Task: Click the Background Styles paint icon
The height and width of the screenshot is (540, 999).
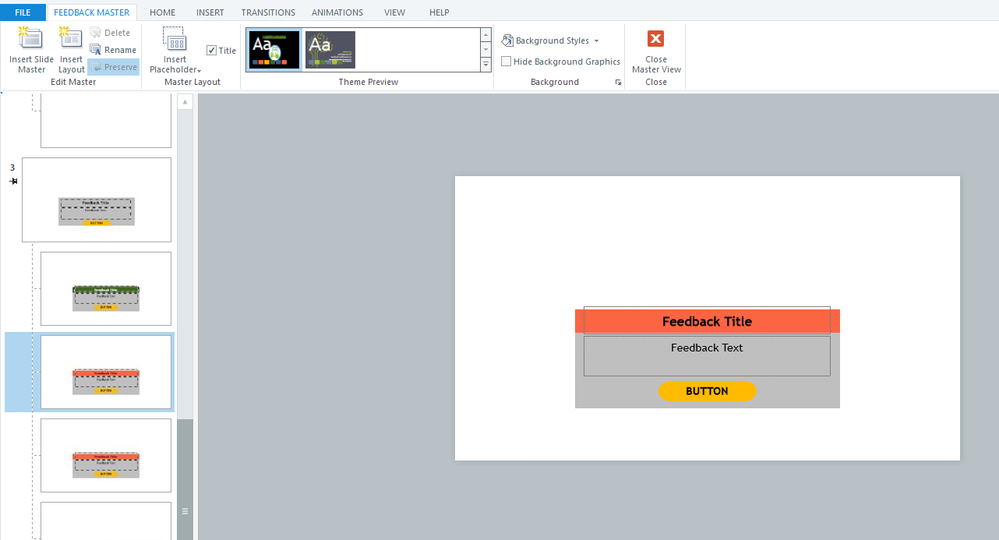Action: 507,41
